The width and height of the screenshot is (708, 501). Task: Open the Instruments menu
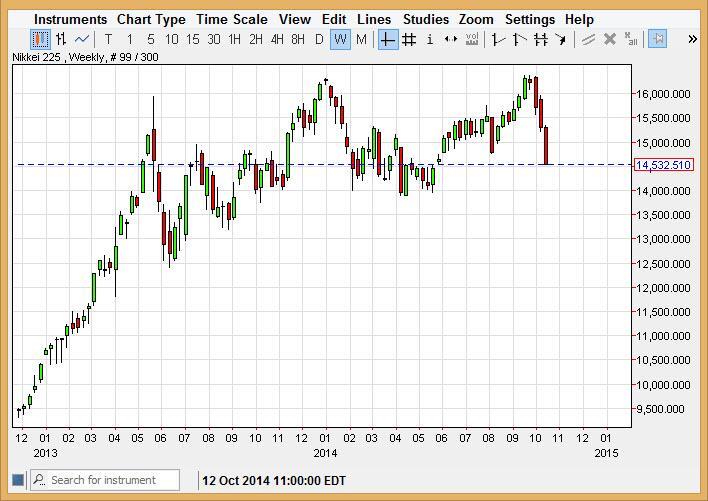tap(70, 19)
